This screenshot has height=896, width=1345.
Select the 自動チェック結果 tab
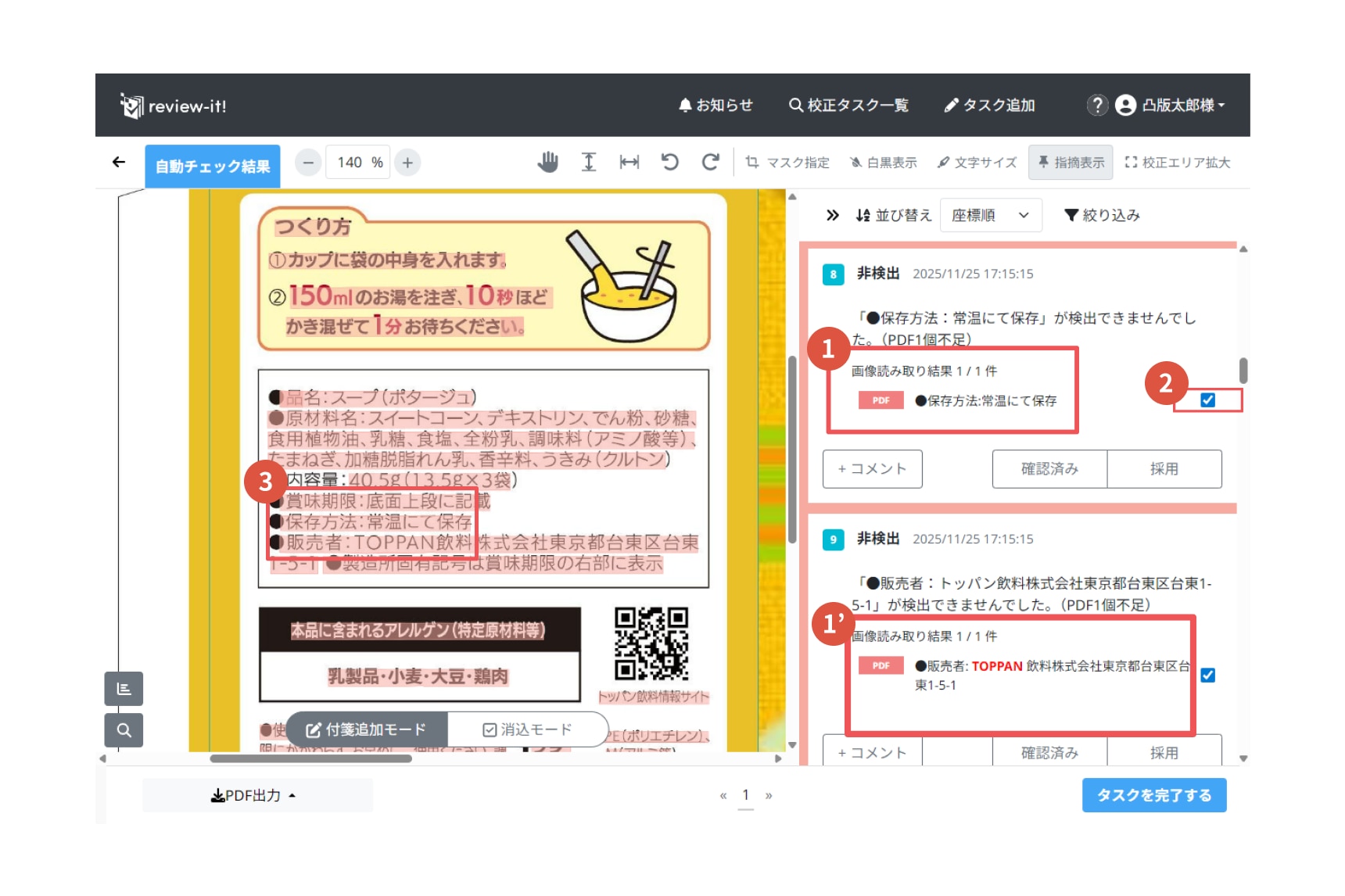[x=212, y=167]
